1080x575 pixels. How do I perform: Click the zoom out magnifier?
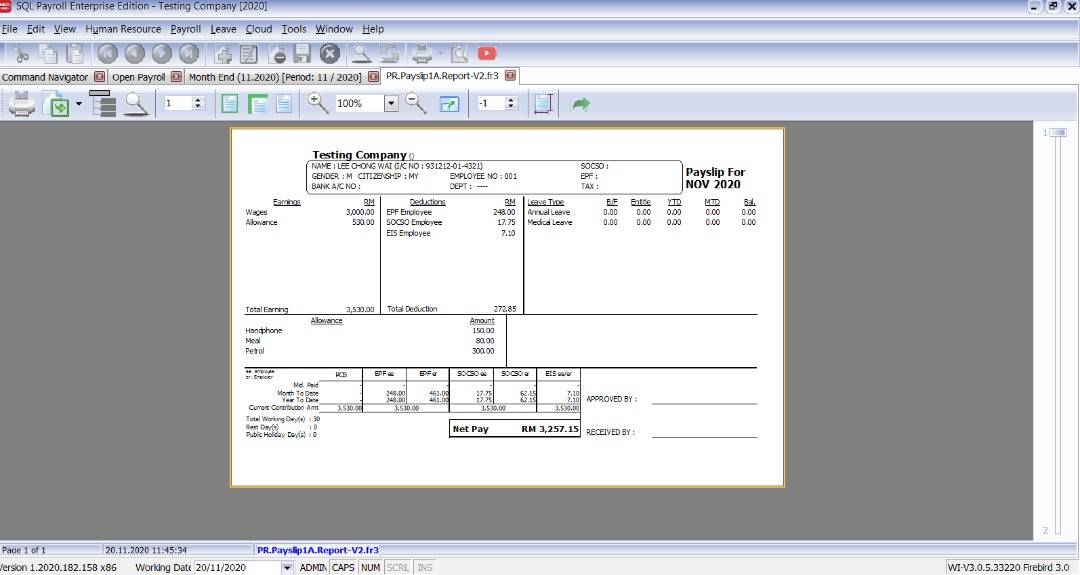point(416,103)
